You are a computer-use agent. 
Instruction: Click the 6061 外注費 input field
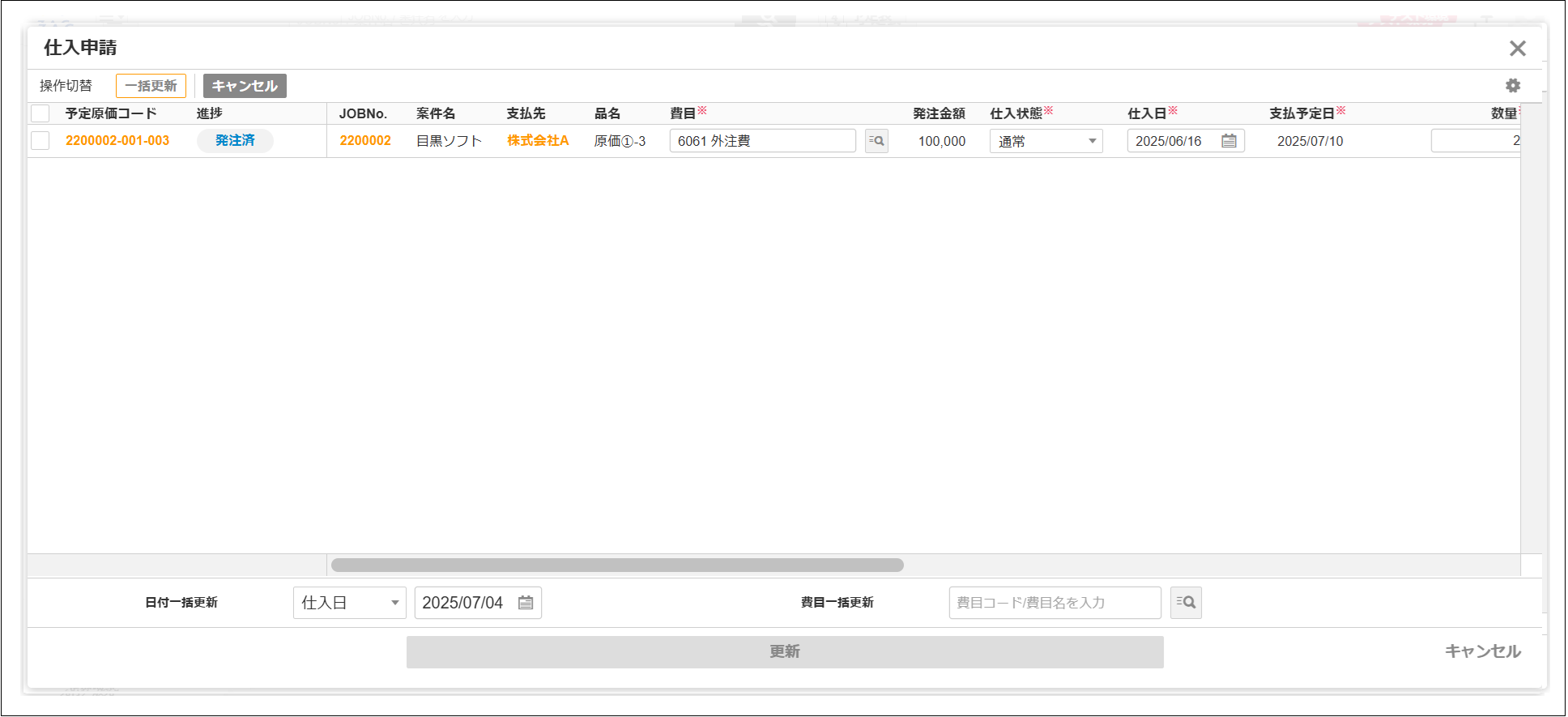tap(761, 141)
